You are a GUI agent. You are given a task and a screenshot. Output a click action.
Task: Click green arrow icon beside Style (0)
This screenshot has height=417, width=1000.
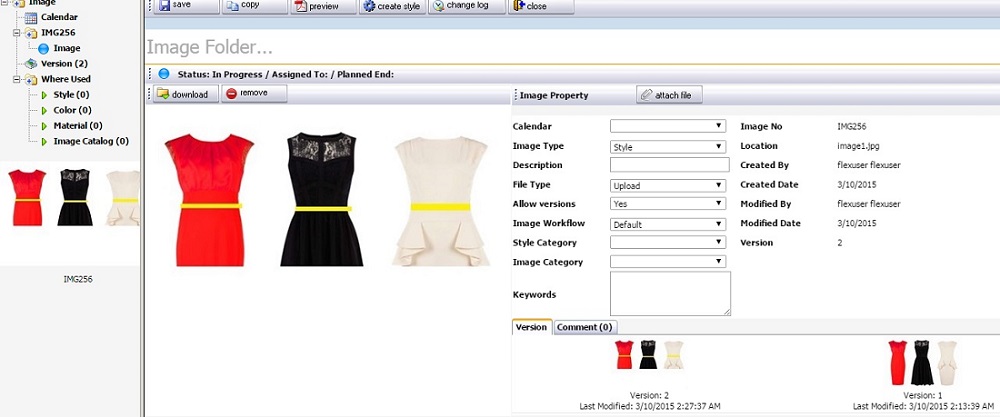tap(45, 95)
